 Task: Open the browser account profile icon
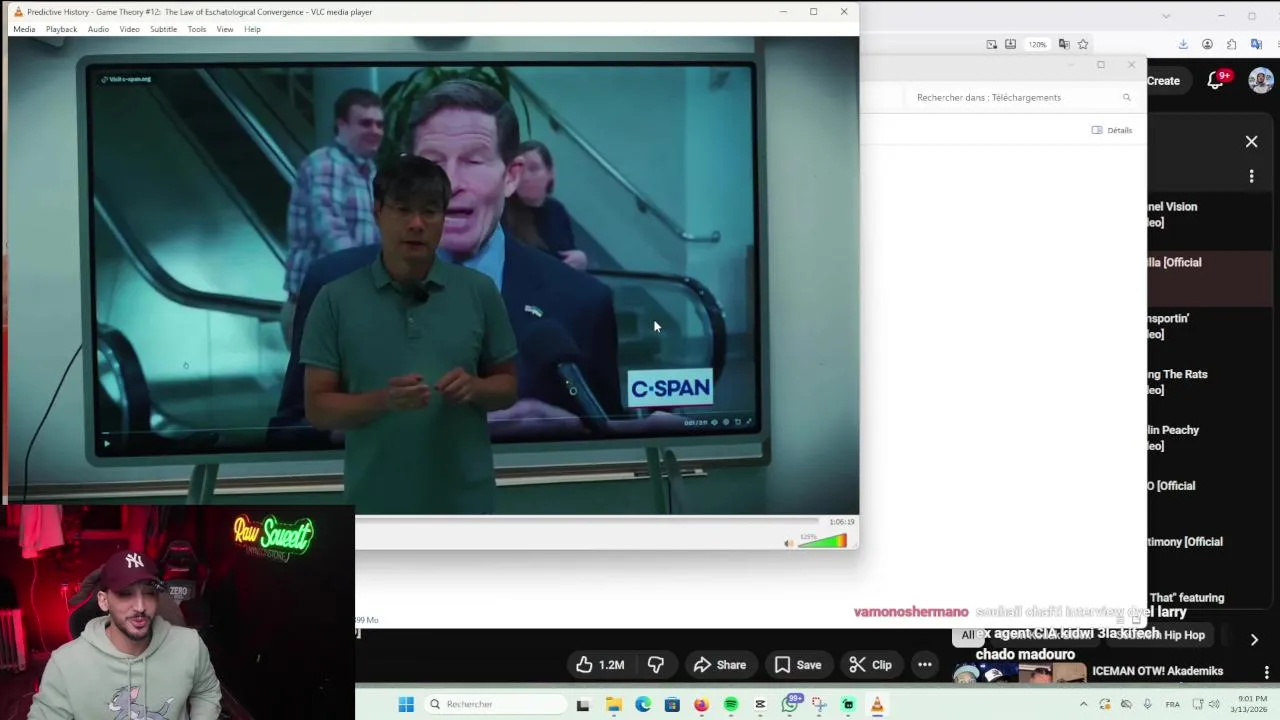[1208, 44]
